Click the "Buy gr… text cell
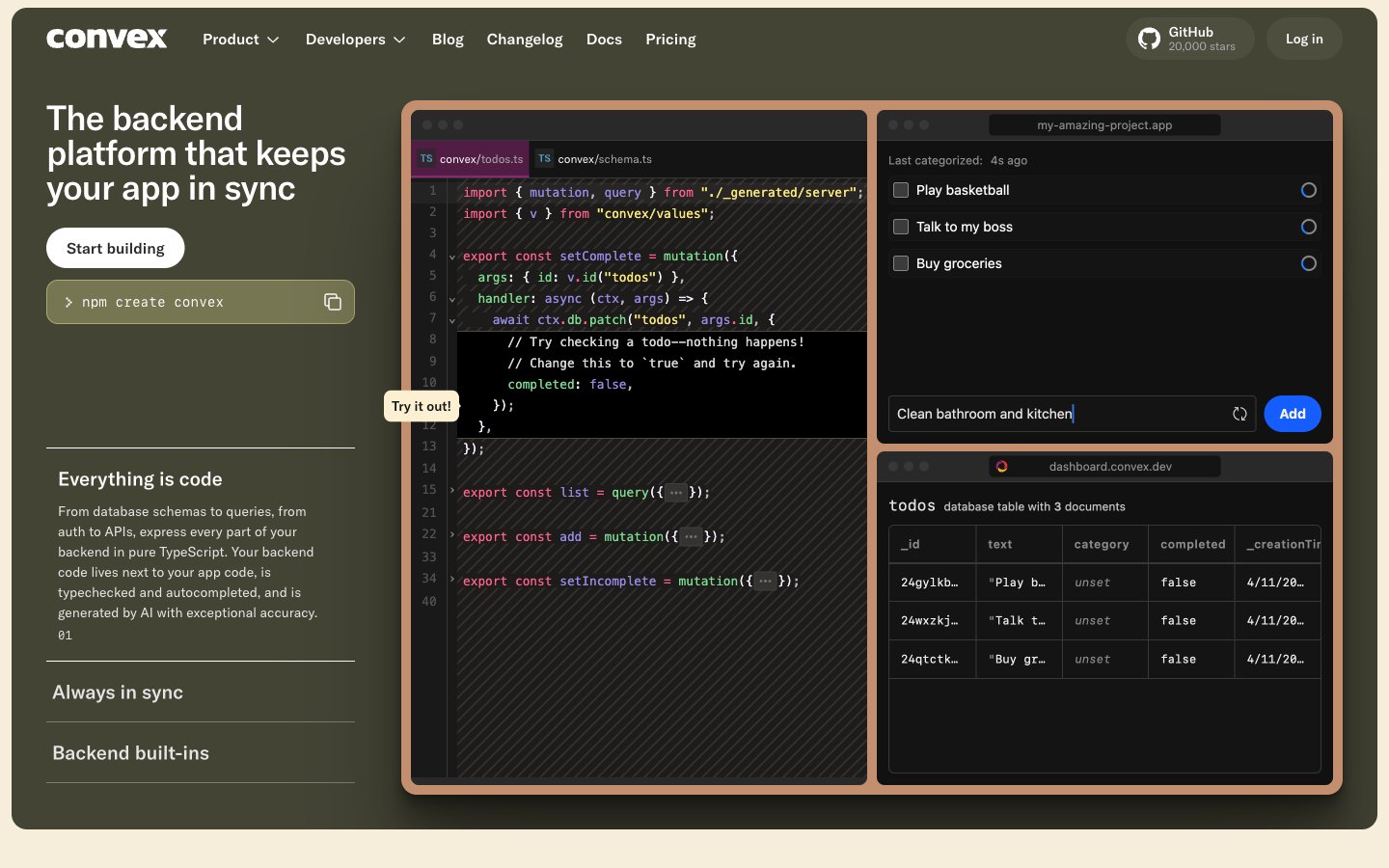The width and height of the screenshot is (1389, 868). tap(1019, 660)
